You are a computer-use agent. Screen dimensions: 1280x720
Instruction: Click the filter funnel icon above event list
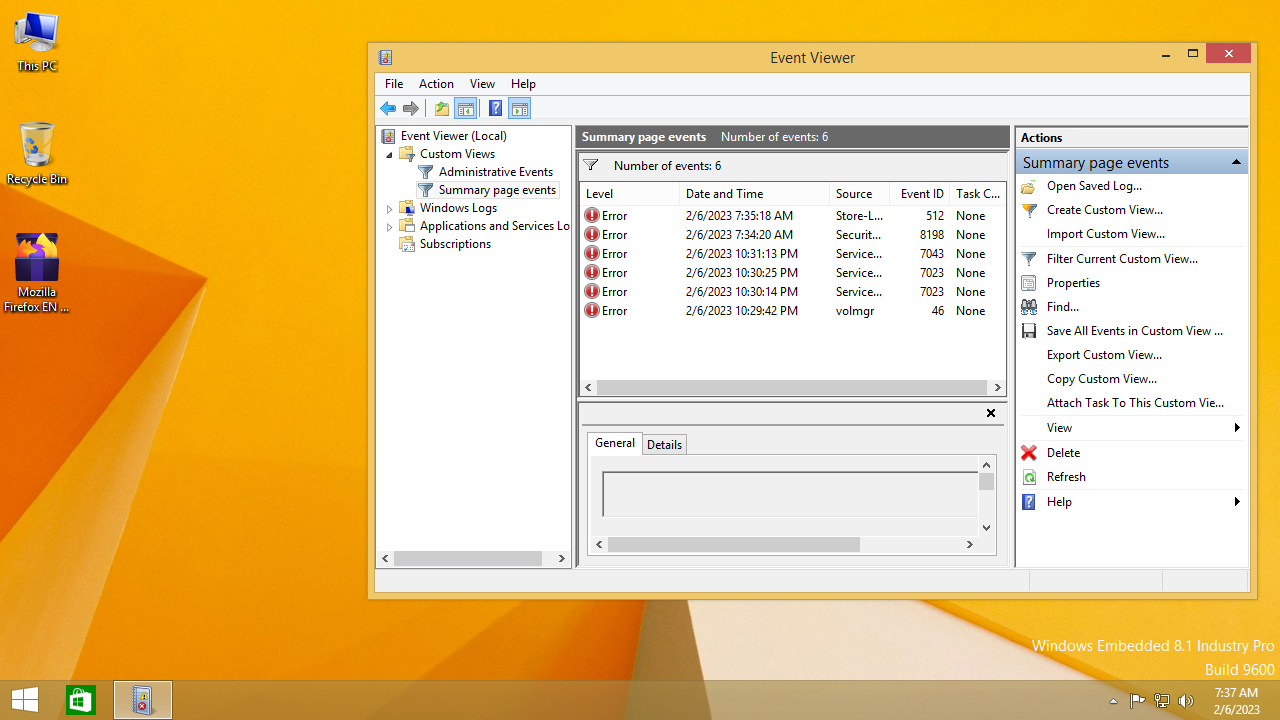(x=591, y=165)
